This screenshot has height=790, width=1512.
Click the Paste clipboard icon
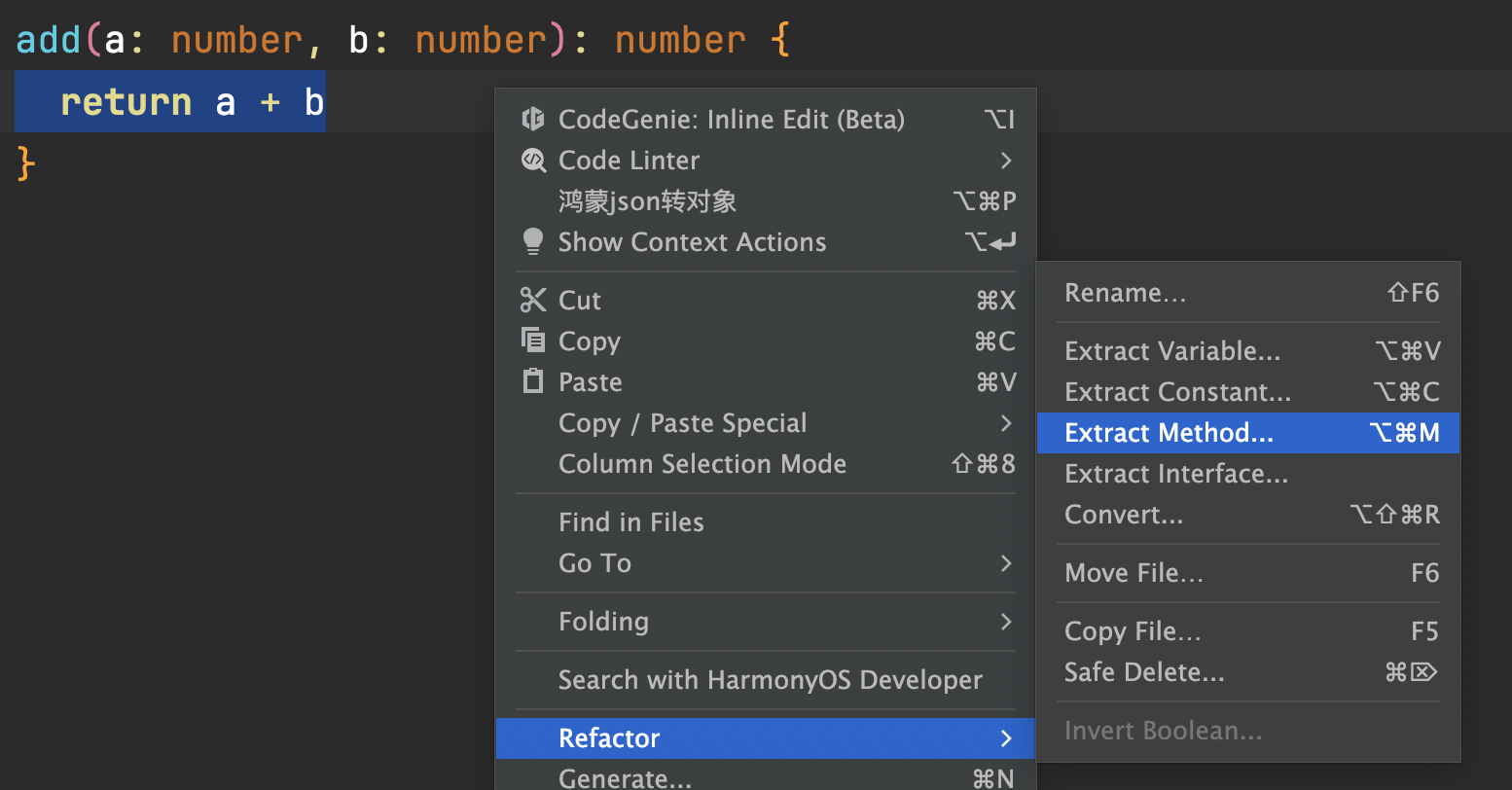coord(533,381)
